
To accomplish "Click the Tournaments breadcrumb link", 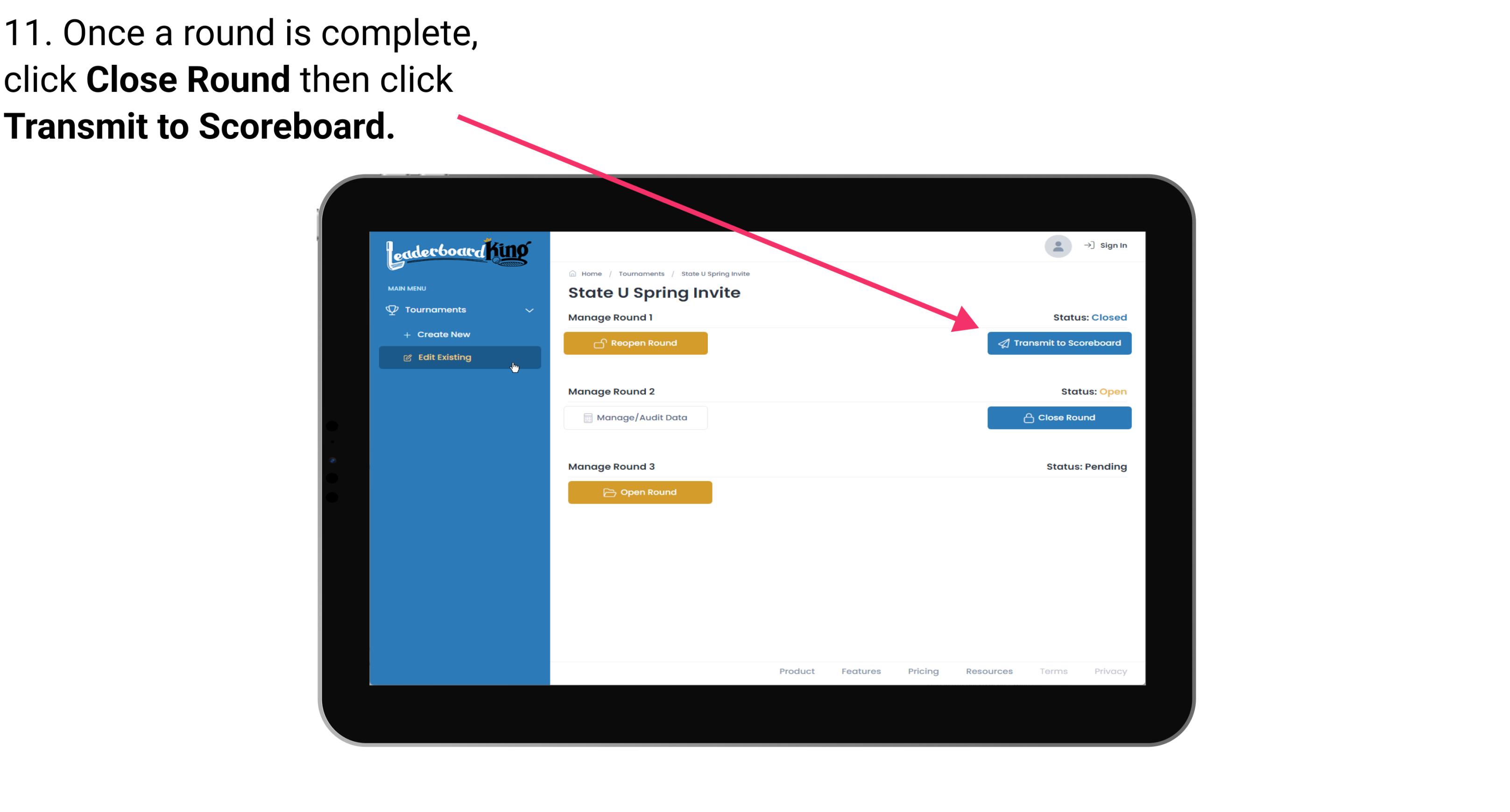I will pyautogui.click(x=641, y=273).
